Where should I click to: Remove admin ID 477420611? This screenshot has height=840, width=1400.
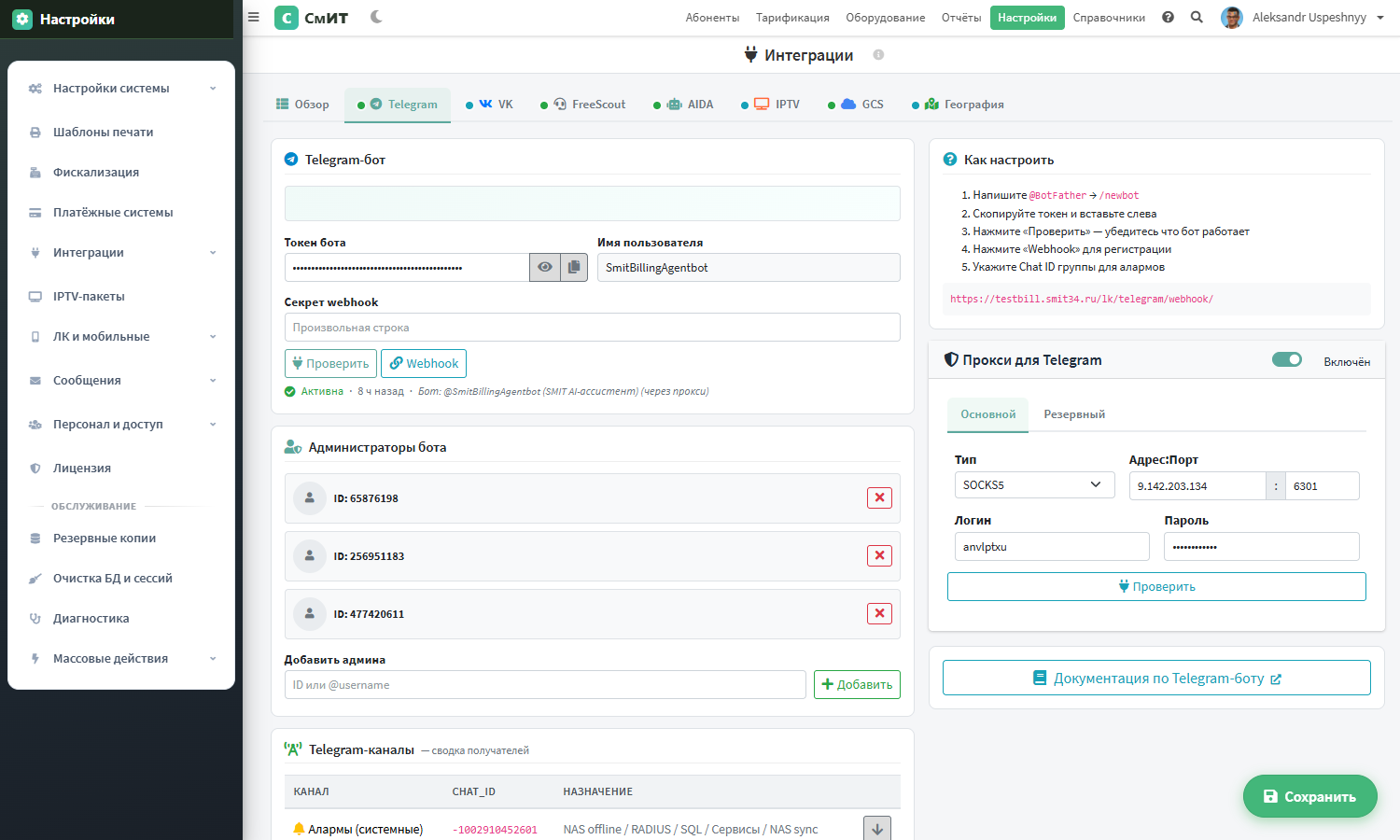click(879, 614)
